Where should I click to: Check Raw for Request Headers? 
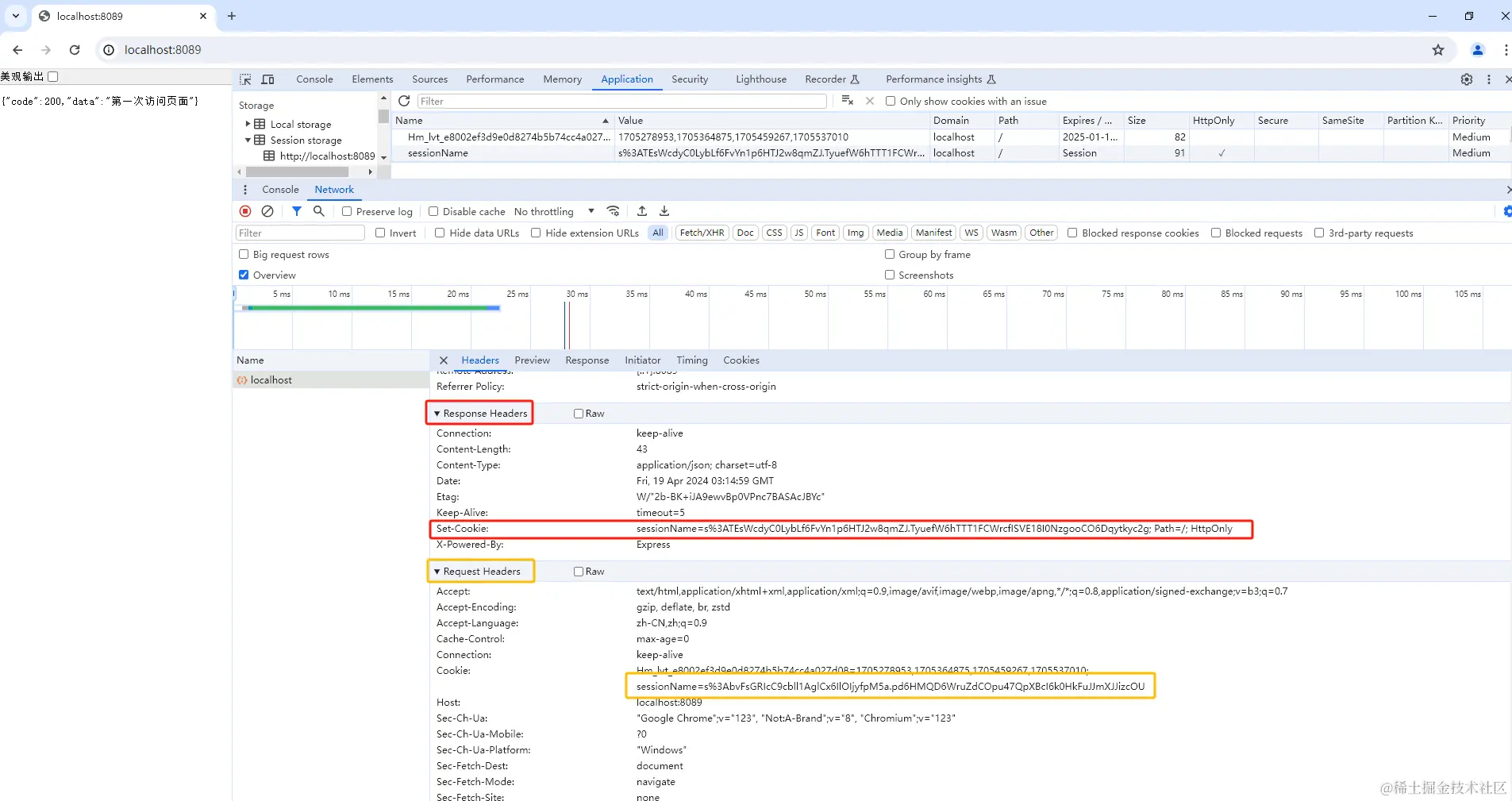579,572
